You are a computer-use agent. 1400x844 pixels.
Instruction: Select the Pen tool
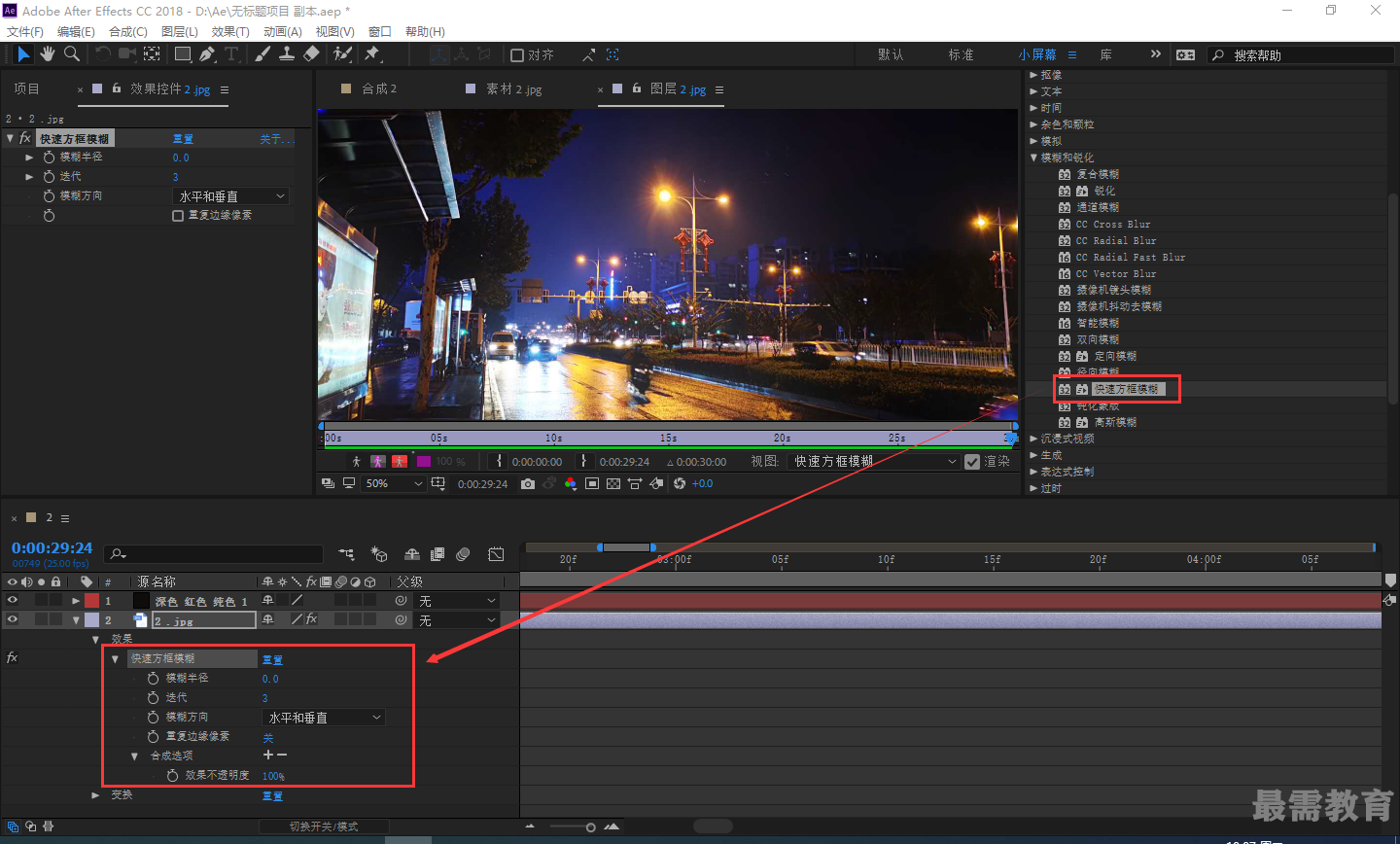pyautogui.click(x=207, y=54)
